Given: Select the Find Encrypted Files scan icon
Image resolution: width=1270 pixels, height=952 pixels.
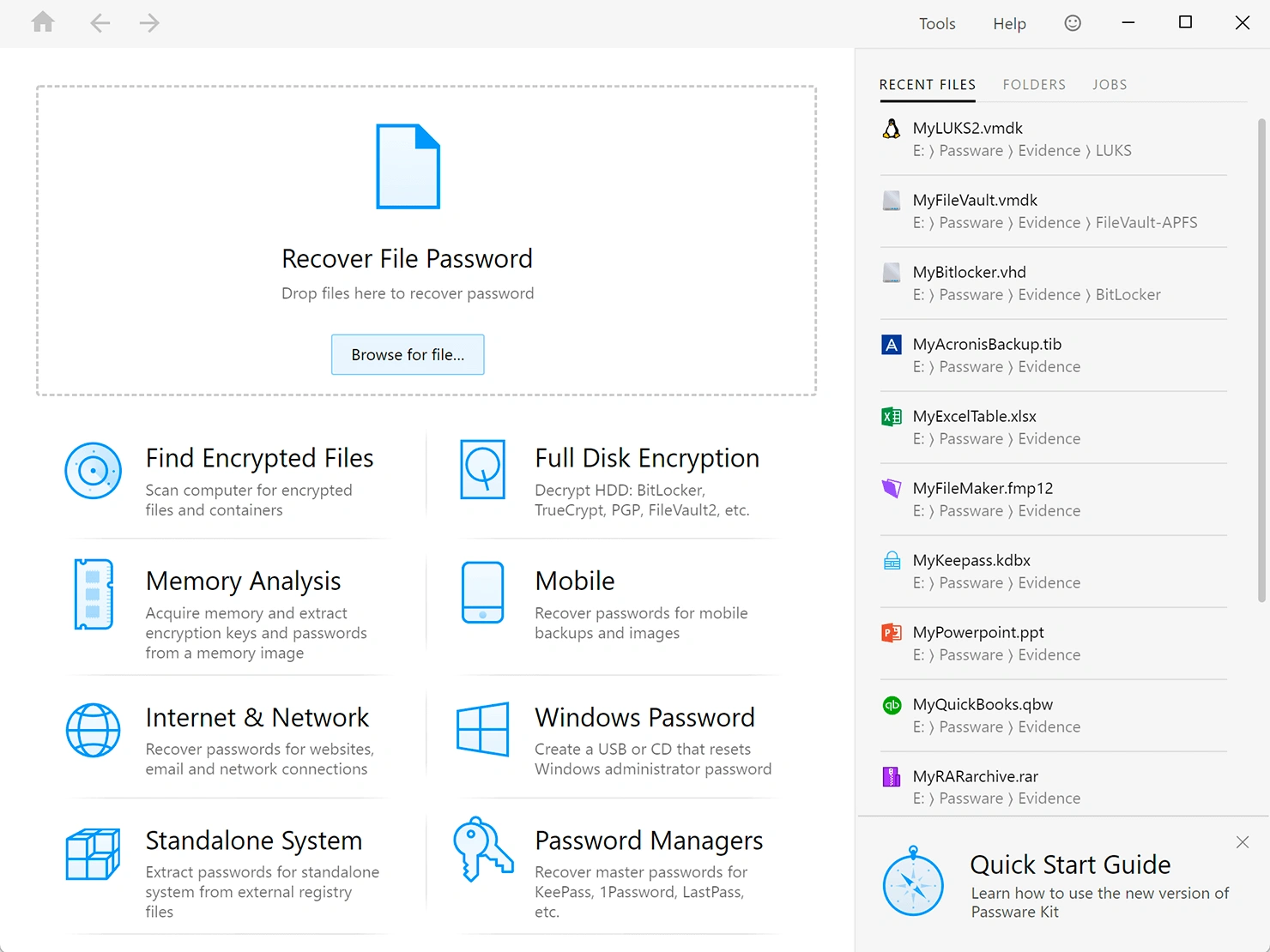Looking at the screenshot, I should [93, 470].
